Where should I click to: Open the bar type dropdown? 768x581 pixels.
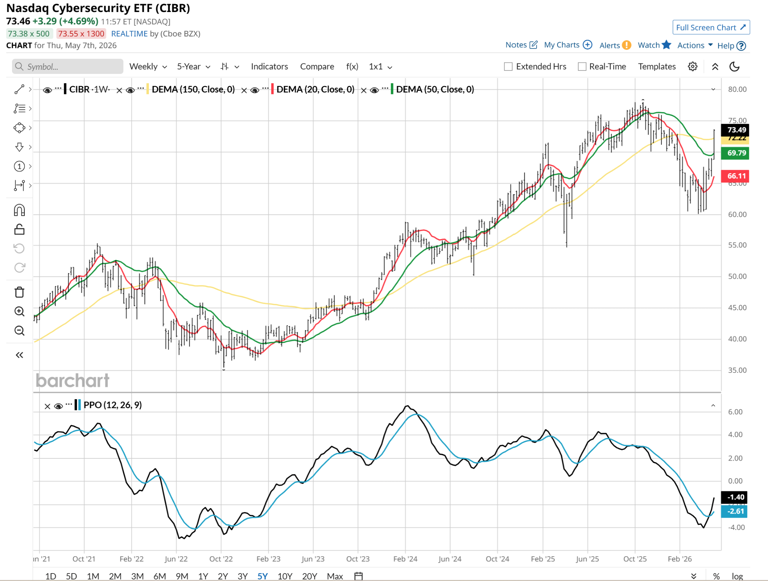tap(230, 67)
